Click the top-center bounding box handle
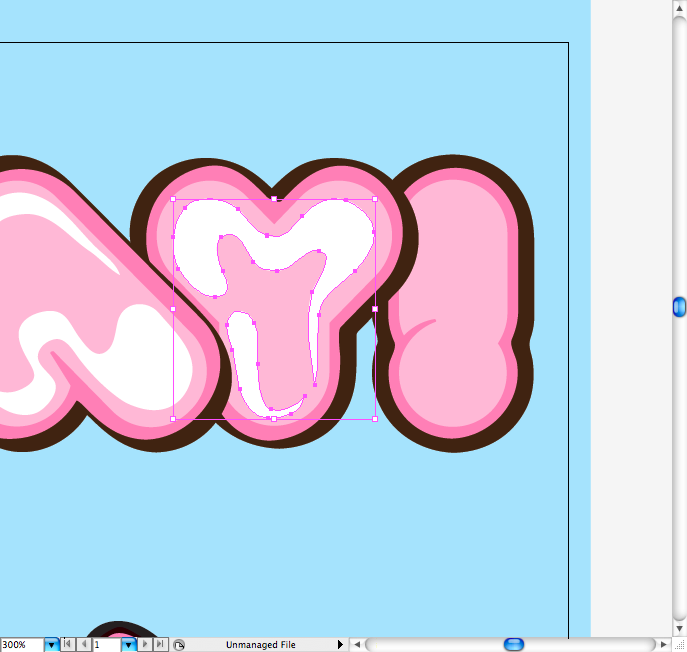 [x=274, y=199]
